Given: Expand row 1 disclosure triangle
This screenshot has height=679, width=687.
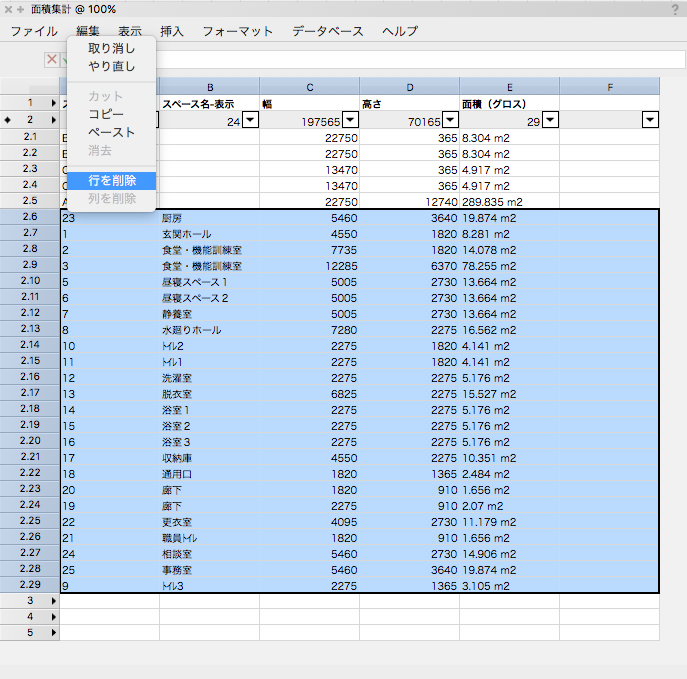Looking at the screenshot, I should click(53, 103).
